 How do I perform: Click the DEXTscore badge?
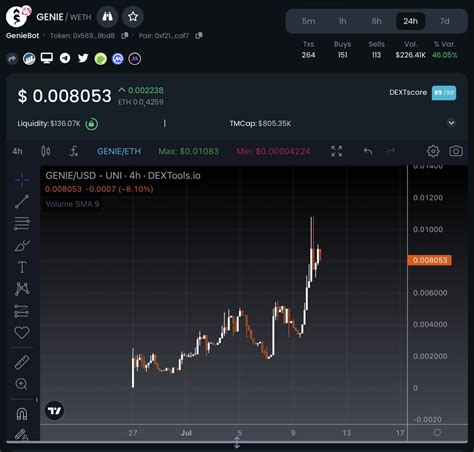(444, 93)
